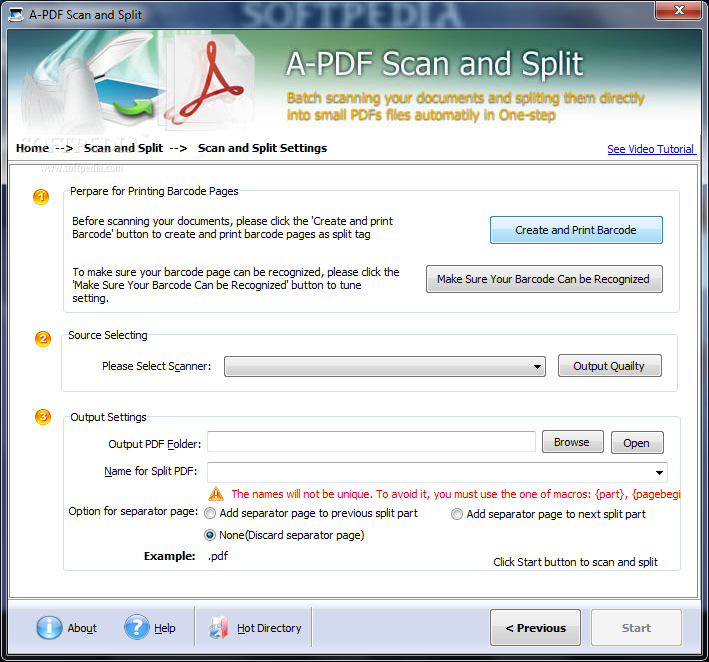Click the 'Click Start button to scan and split' text
The width and height of the screenshot is (709, 662).
pyautogui.click(x=575, y=562)
